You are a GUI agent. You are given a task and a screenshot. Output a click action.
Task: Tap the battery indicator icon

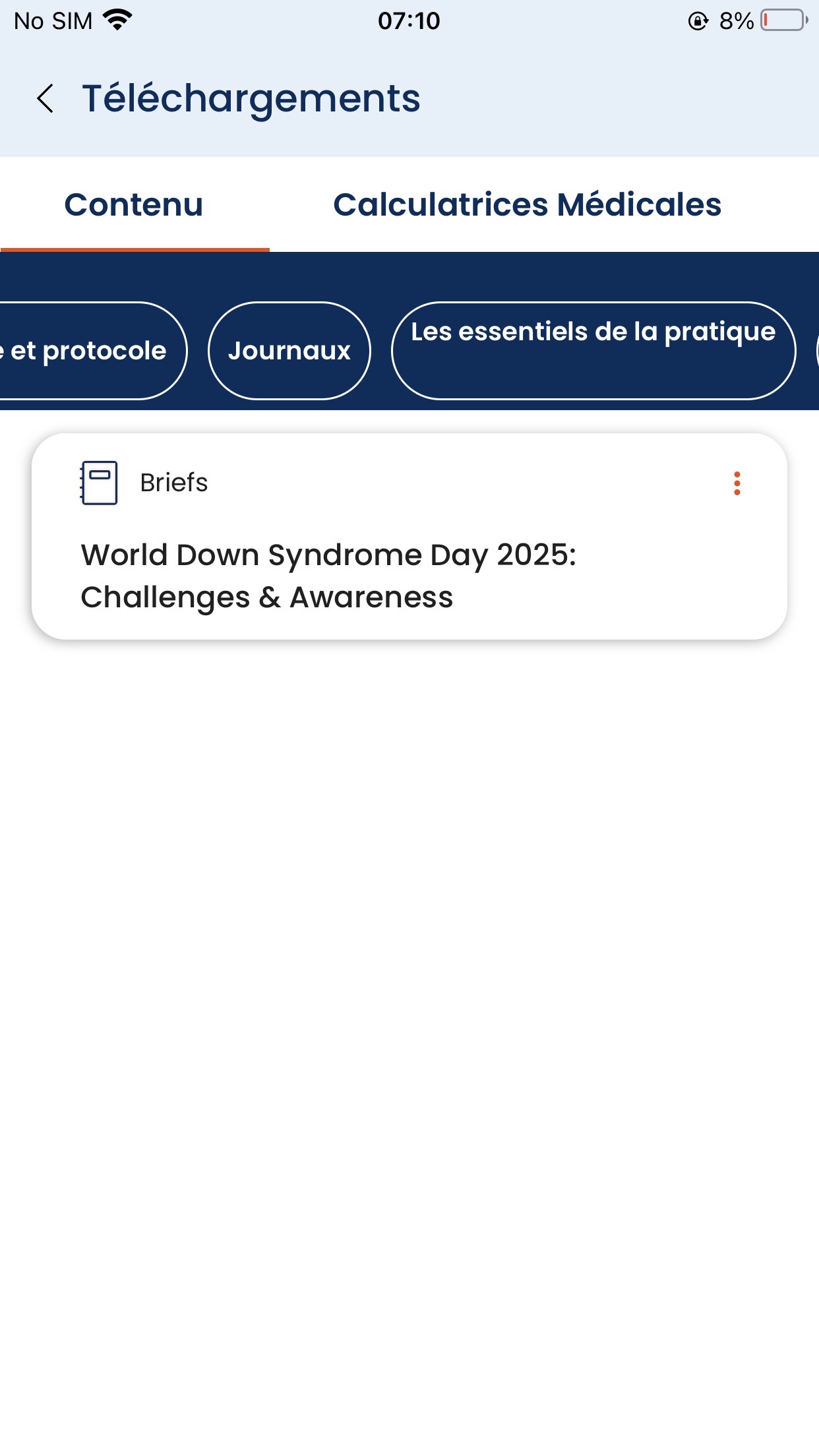784,20
